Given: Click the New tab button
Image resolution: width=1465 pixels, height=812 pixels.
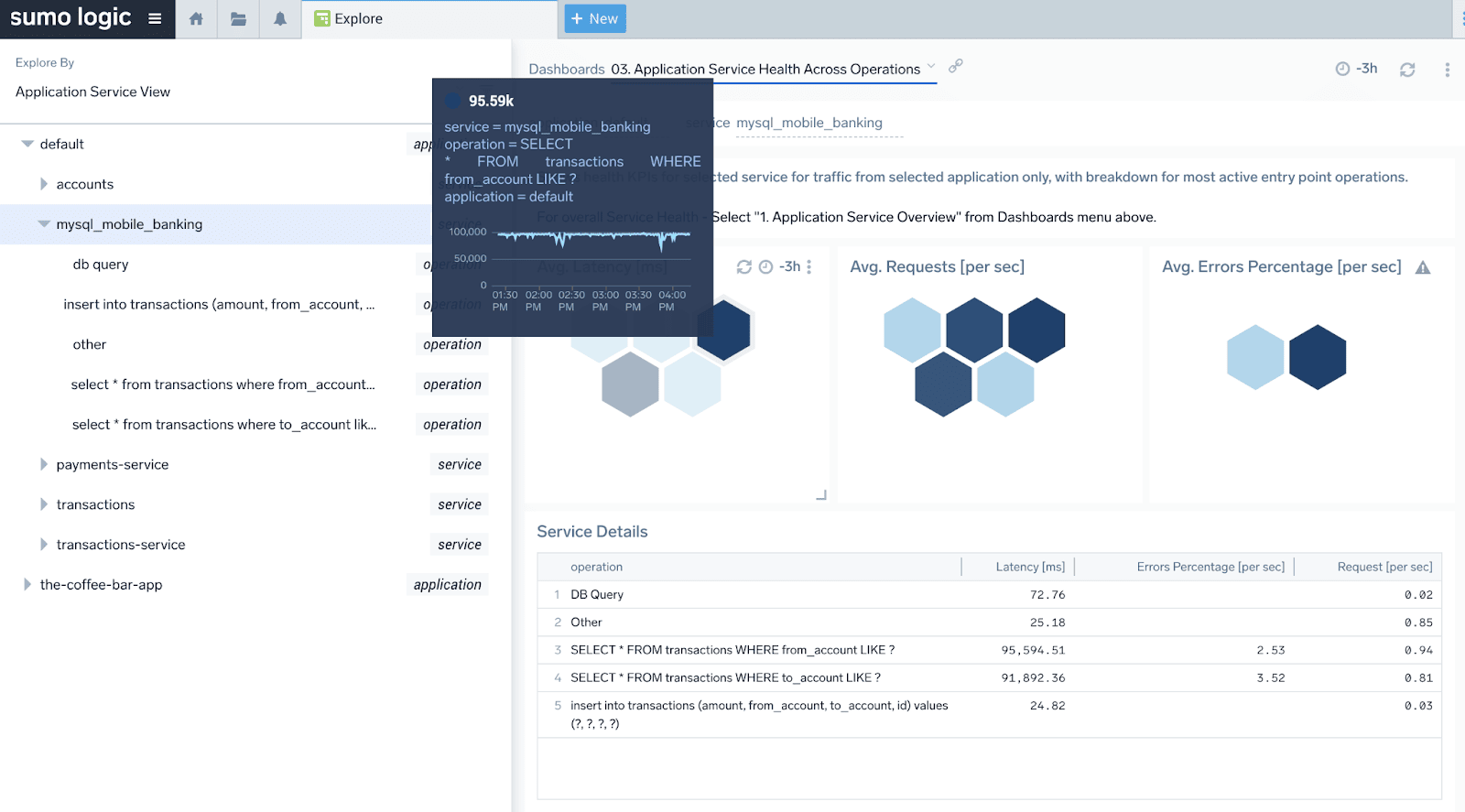Looking at the screenshot, I should tap(595, 18).
